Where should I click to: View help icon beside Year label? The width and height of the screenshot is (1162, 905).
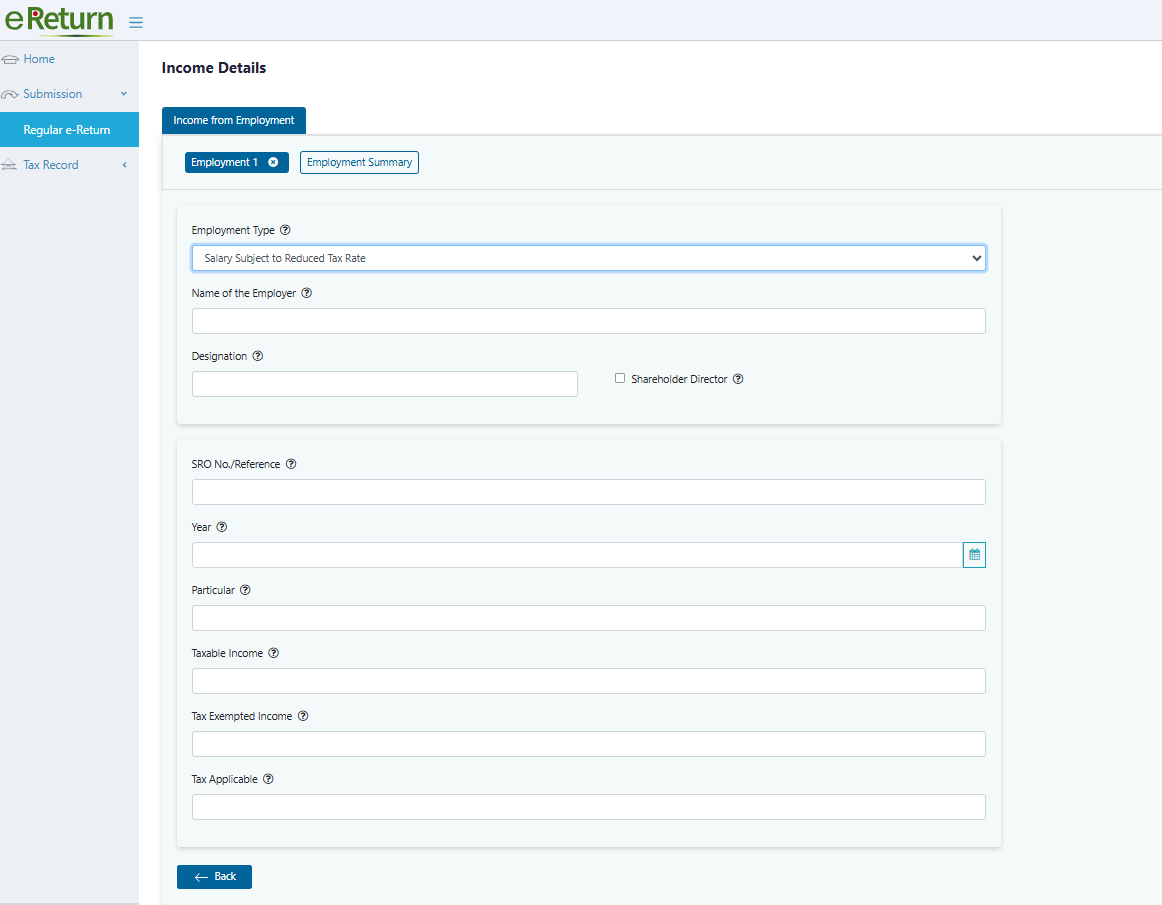(x=222, y=527)
